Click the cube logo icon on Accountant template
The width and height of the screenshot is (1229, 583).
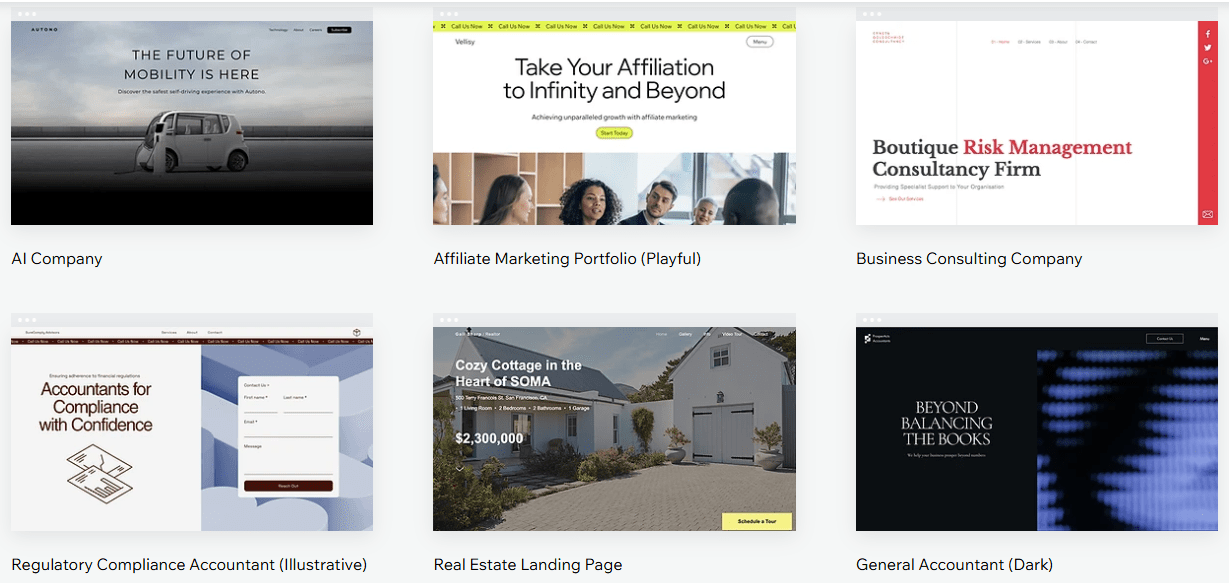[355, 332]
